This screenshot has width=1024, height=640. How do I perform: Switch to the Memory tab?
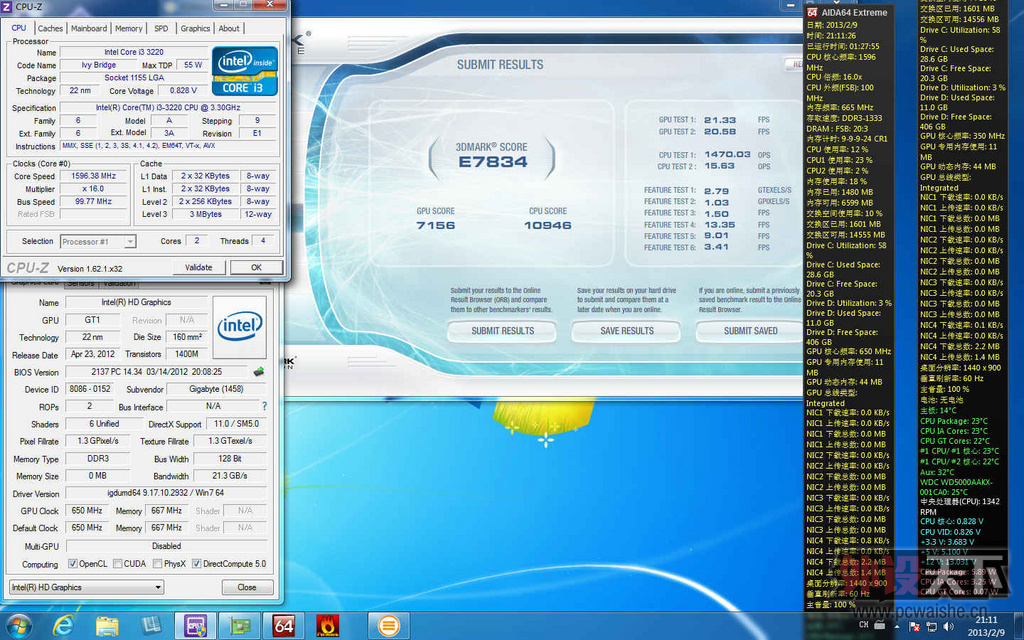(129, 29)
